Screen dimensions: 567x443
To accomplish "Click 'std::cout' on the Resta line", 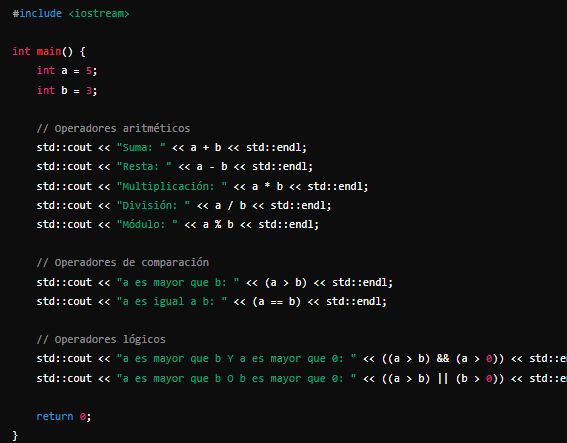I will click(x=64, y=167).
